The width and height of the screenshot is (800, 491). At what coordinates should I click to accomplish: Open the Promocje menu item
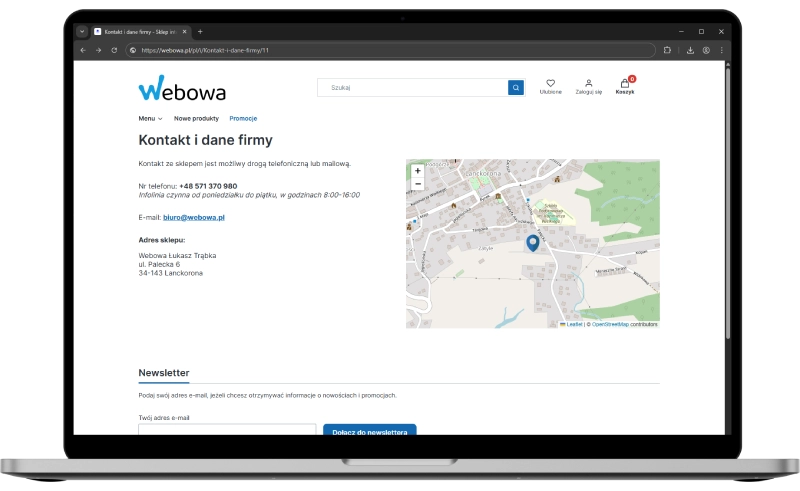tap(243, 118)
